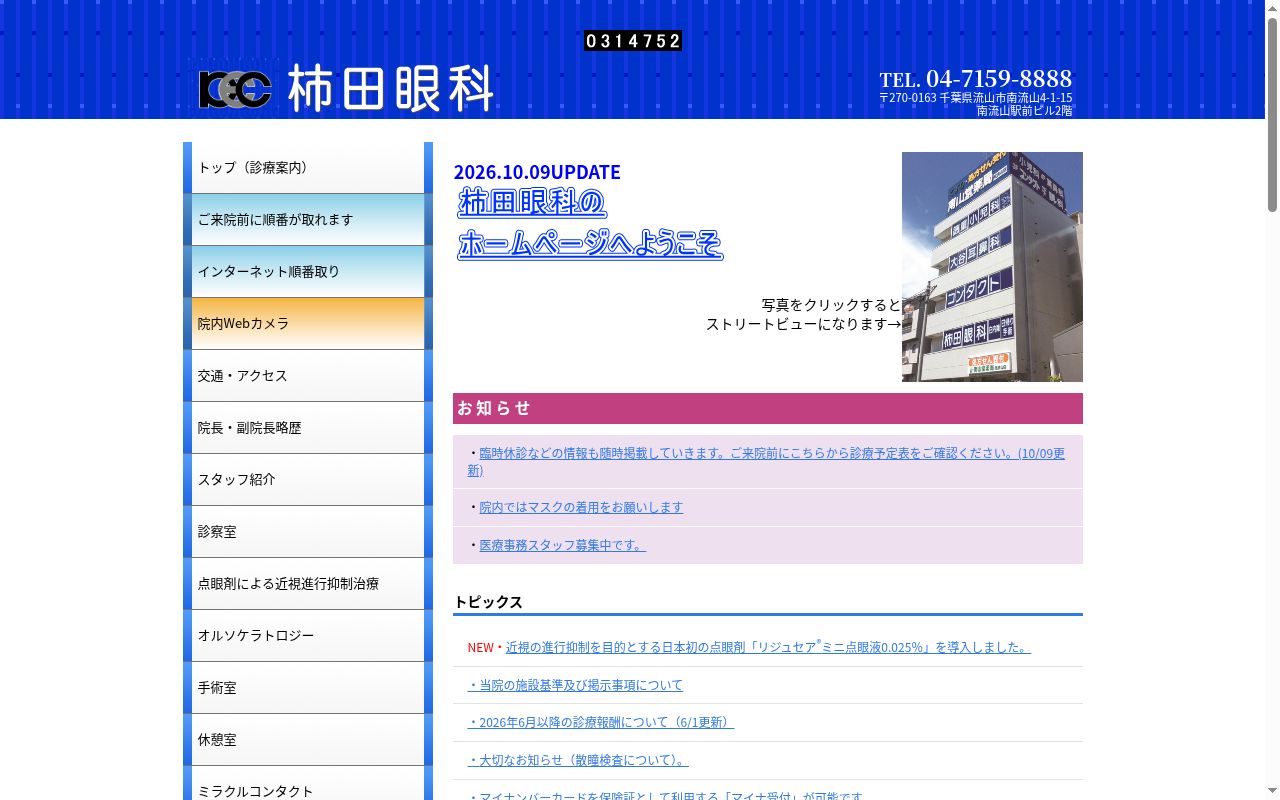The width and height of the screenshot is (1280, 800).
Task: Select スタッフ紹介 in the sidebar
Action: [x=308, y=480]
